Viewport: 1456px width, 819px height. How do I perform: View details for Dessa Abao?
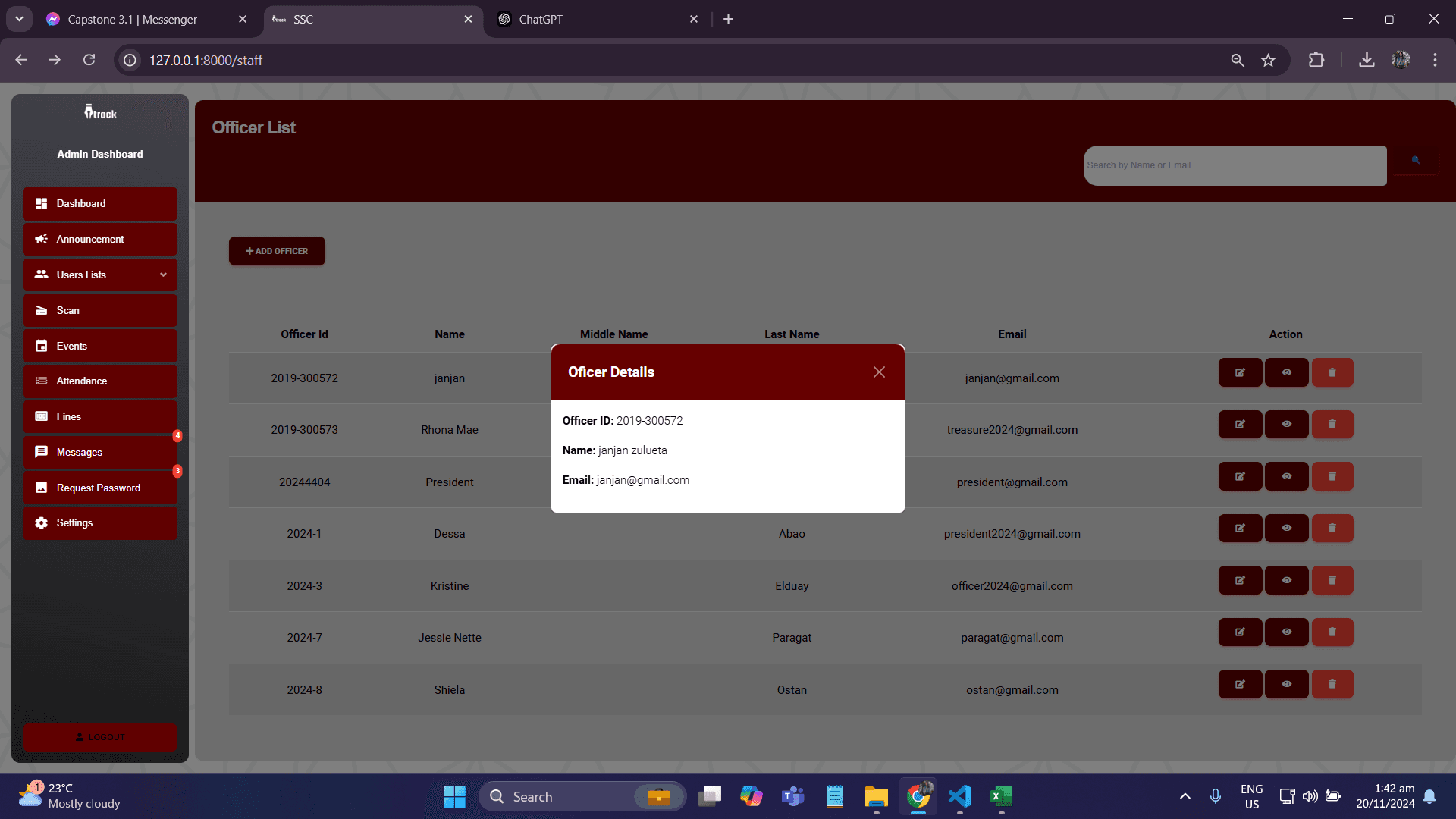(1286, 529)
